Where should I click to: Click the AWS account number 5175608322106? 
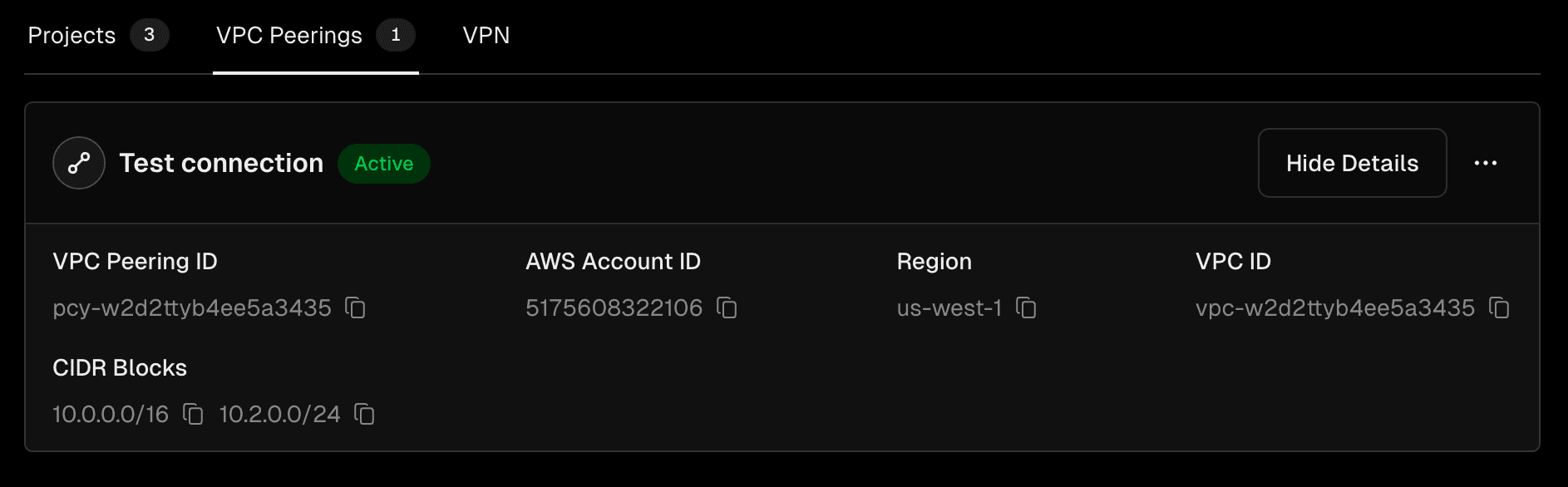pyautogui.click(x=615, y=308)
